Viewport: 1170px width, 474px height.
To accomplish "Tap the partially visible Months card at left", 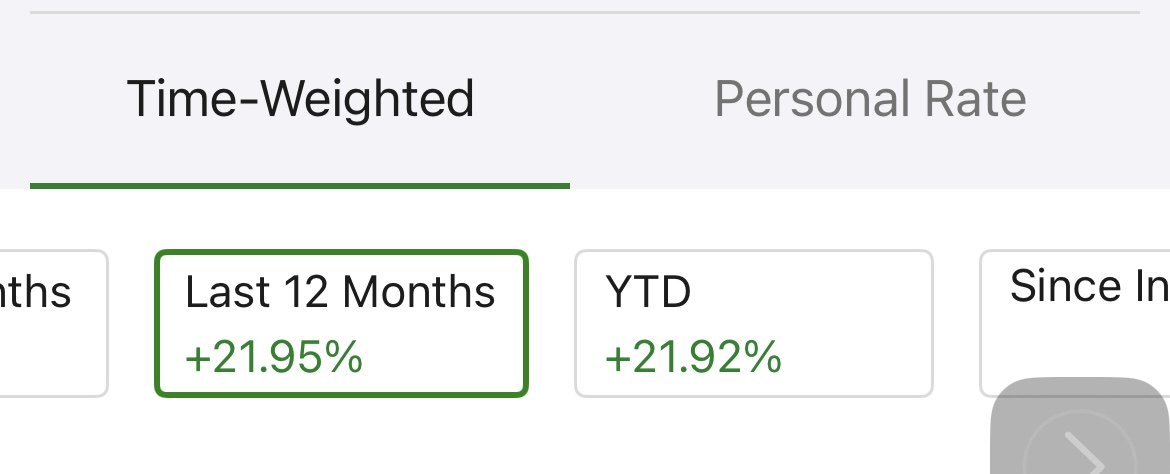I will coord(52,323).
